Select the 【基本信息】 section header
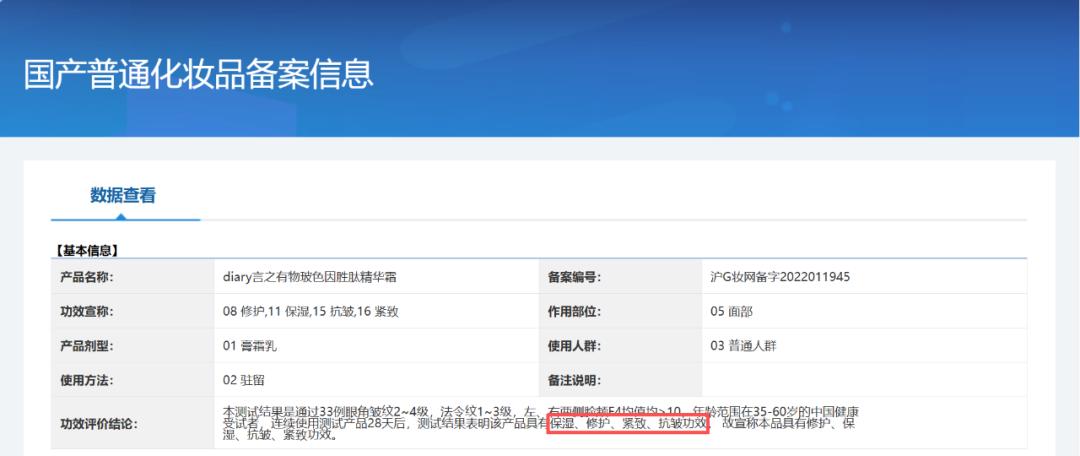This screenshot has height=456, width=1080. tap(86, 250)
